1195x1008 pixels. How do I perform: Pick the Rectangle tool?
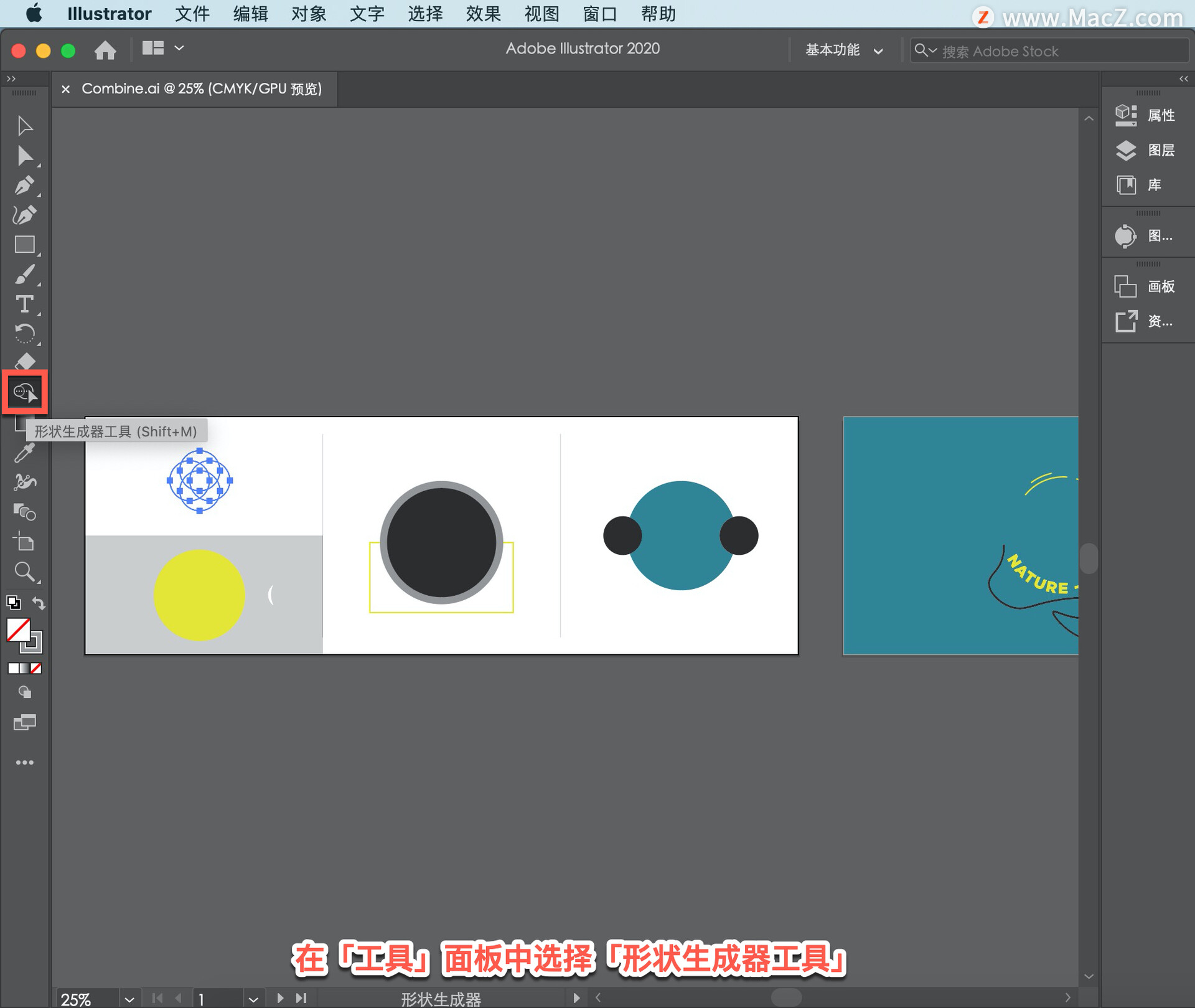pos(25,245)
